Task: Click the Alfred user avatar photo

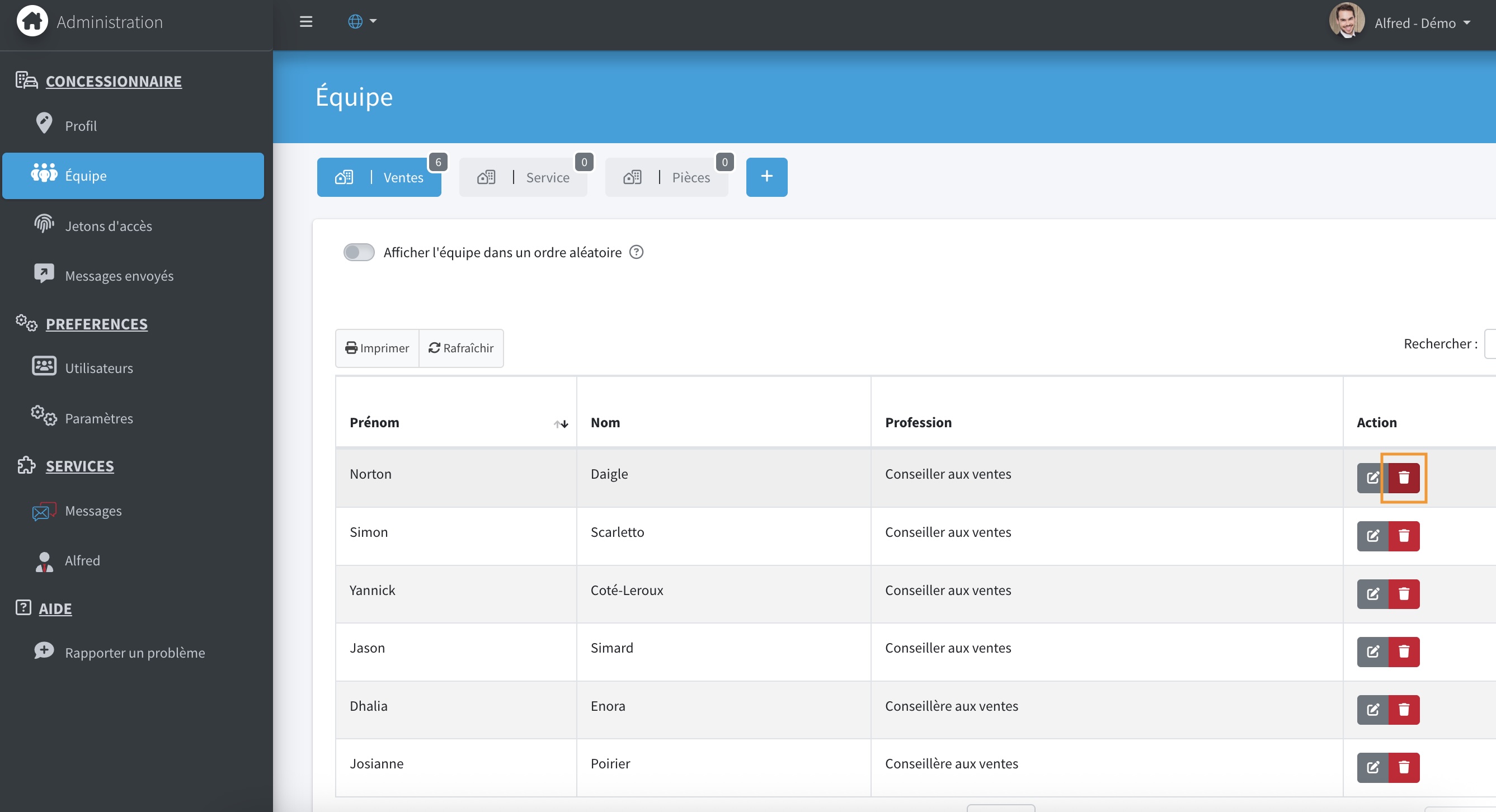Action: (x=1346, y=21)
